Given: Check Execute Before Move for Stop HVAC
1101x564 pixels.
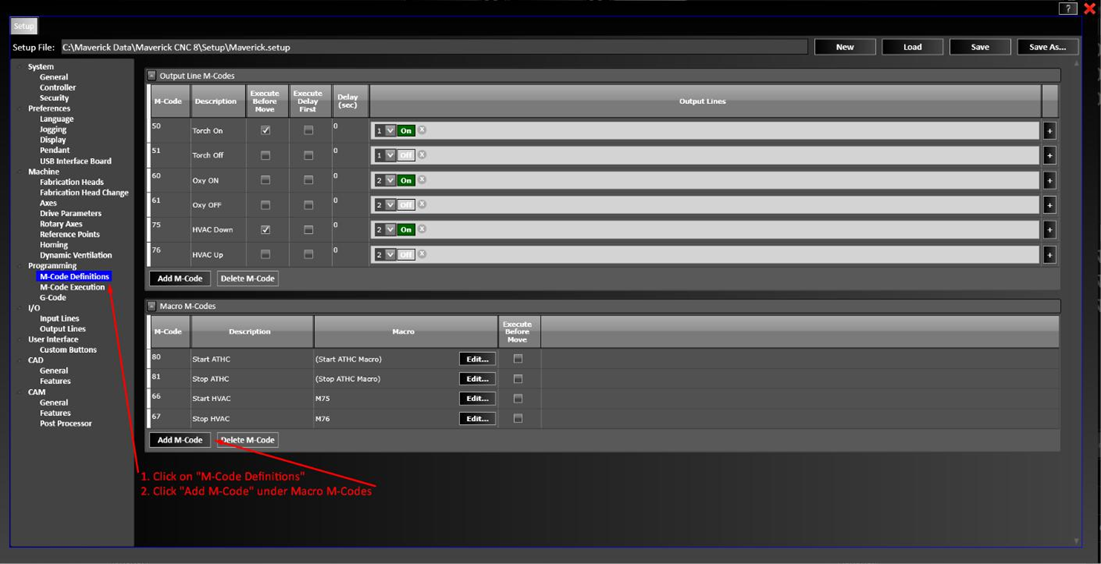Looking at the screenshot, I should point(518,418).
